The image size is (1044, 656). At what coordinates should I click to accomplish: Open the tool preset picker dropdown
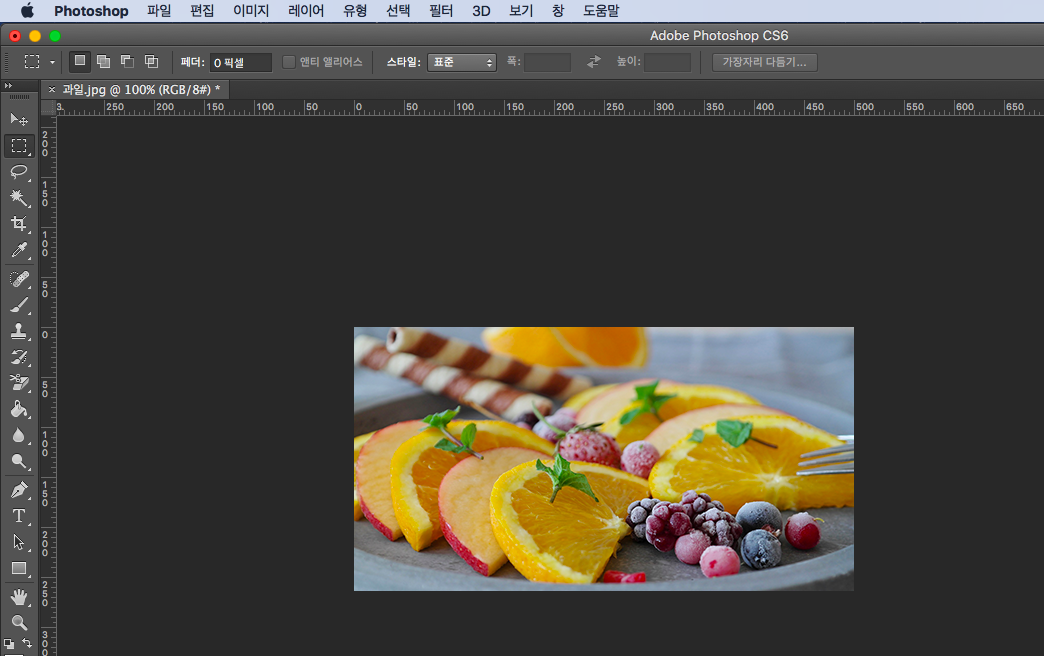(x=52, y=62)
